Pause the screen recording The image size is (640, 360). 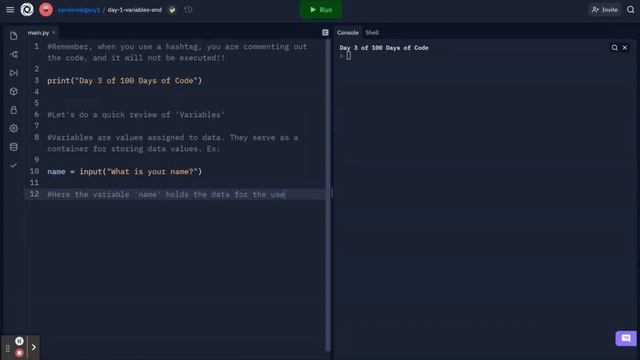(x=19, y=341)
